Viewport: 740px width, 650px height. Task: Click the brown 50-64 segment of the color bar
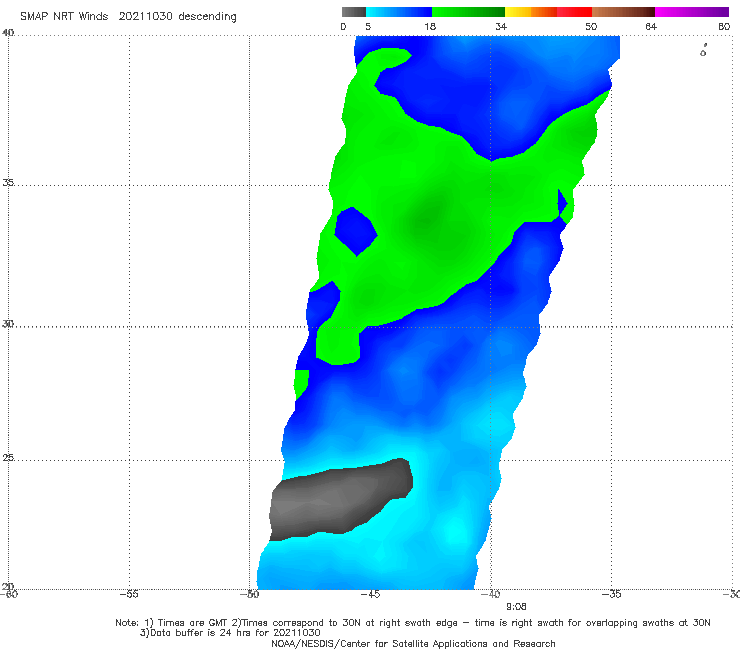623,12
